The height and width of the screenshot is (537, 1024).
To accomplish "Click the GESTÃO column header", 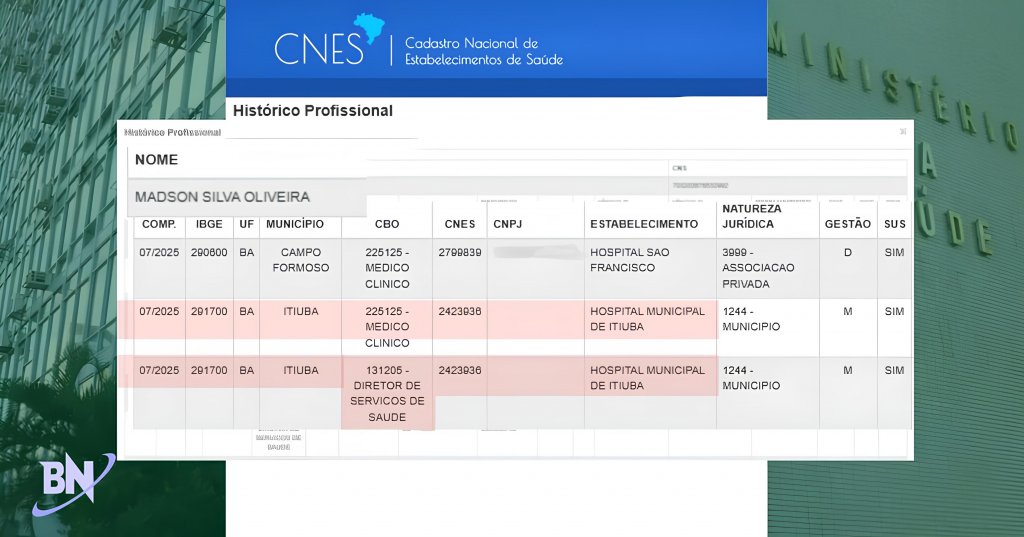I will pyautogui.click(x=847, y=224).
